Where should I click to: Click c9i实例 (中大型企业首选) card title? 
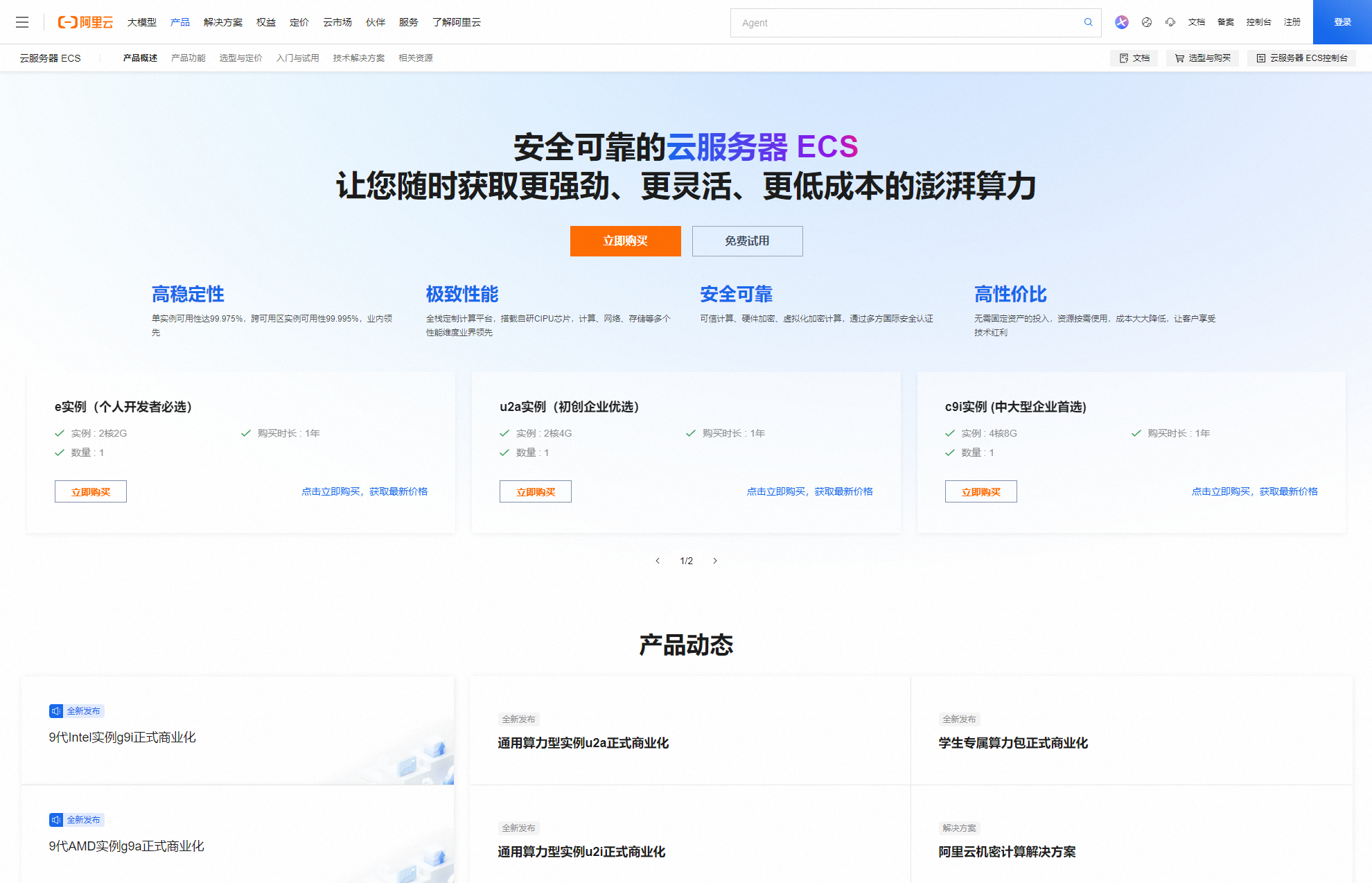coord(1016,407)
